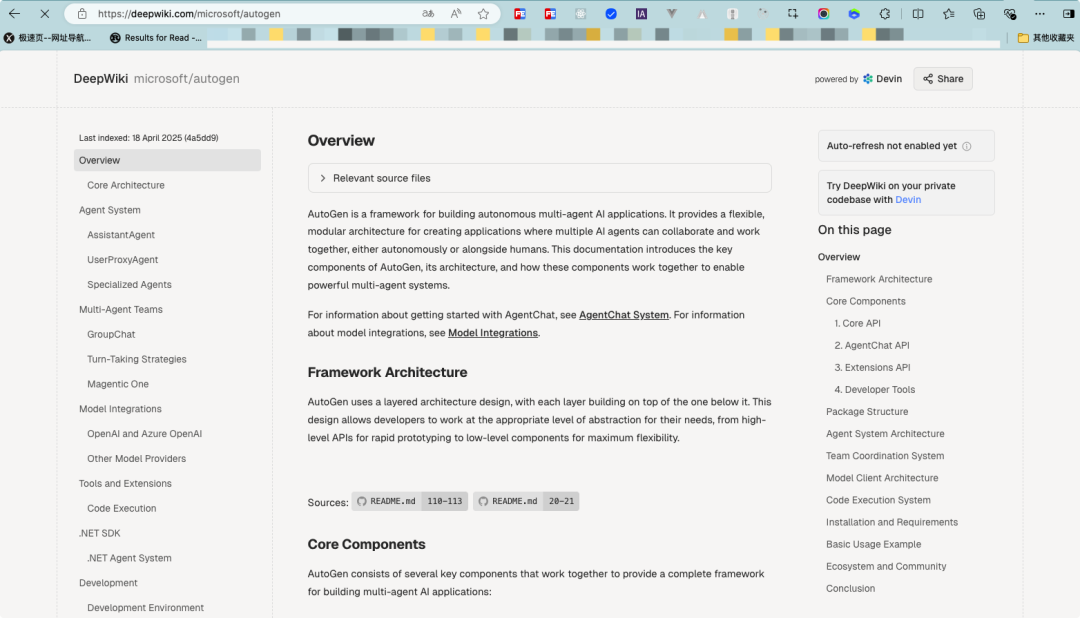1080x618 pixels.
Task: Open Development Environment in the left navigation
Action: click(145, 608)
